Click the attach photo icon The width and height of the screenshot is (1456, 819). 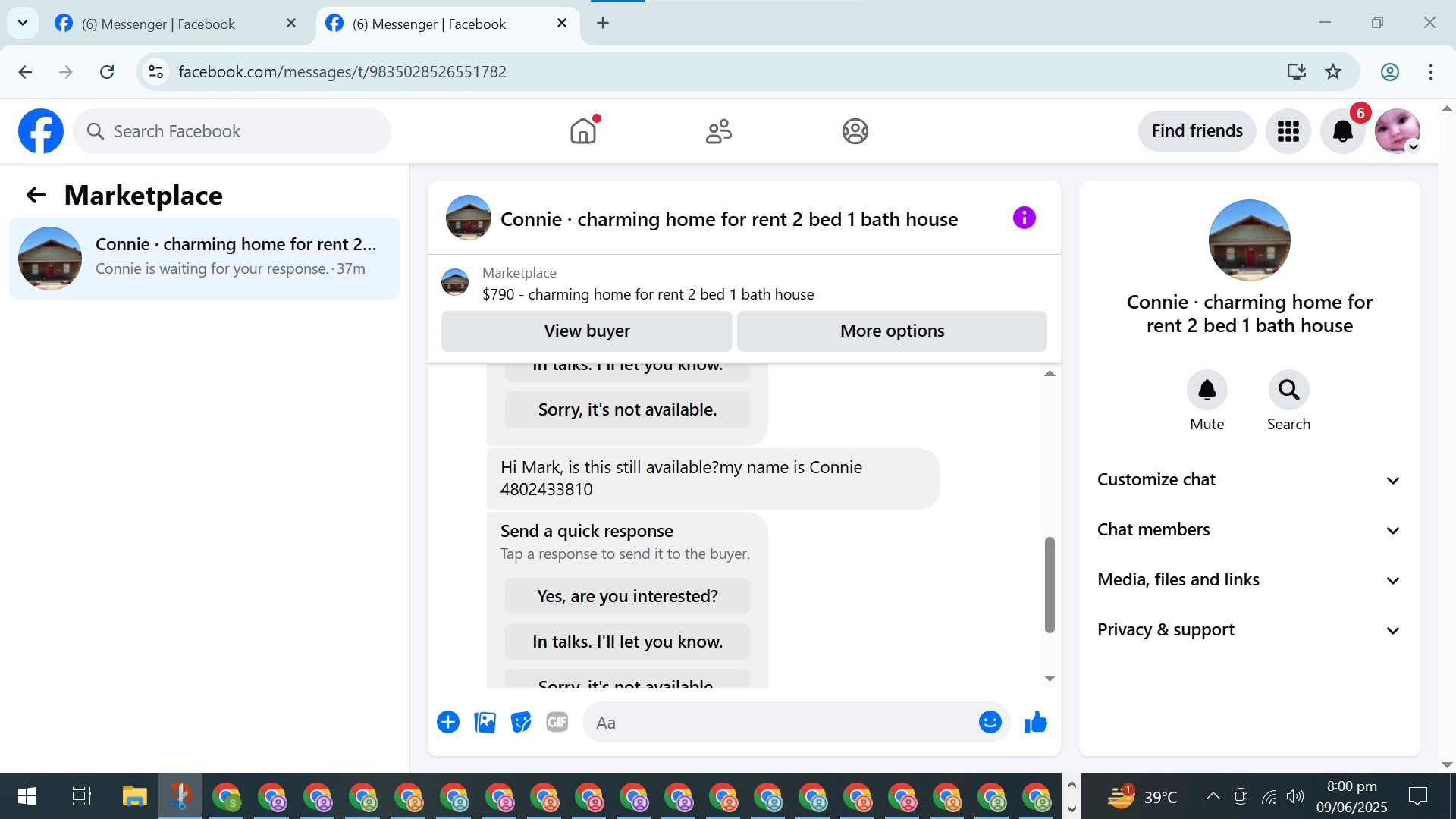pos(485,722)
